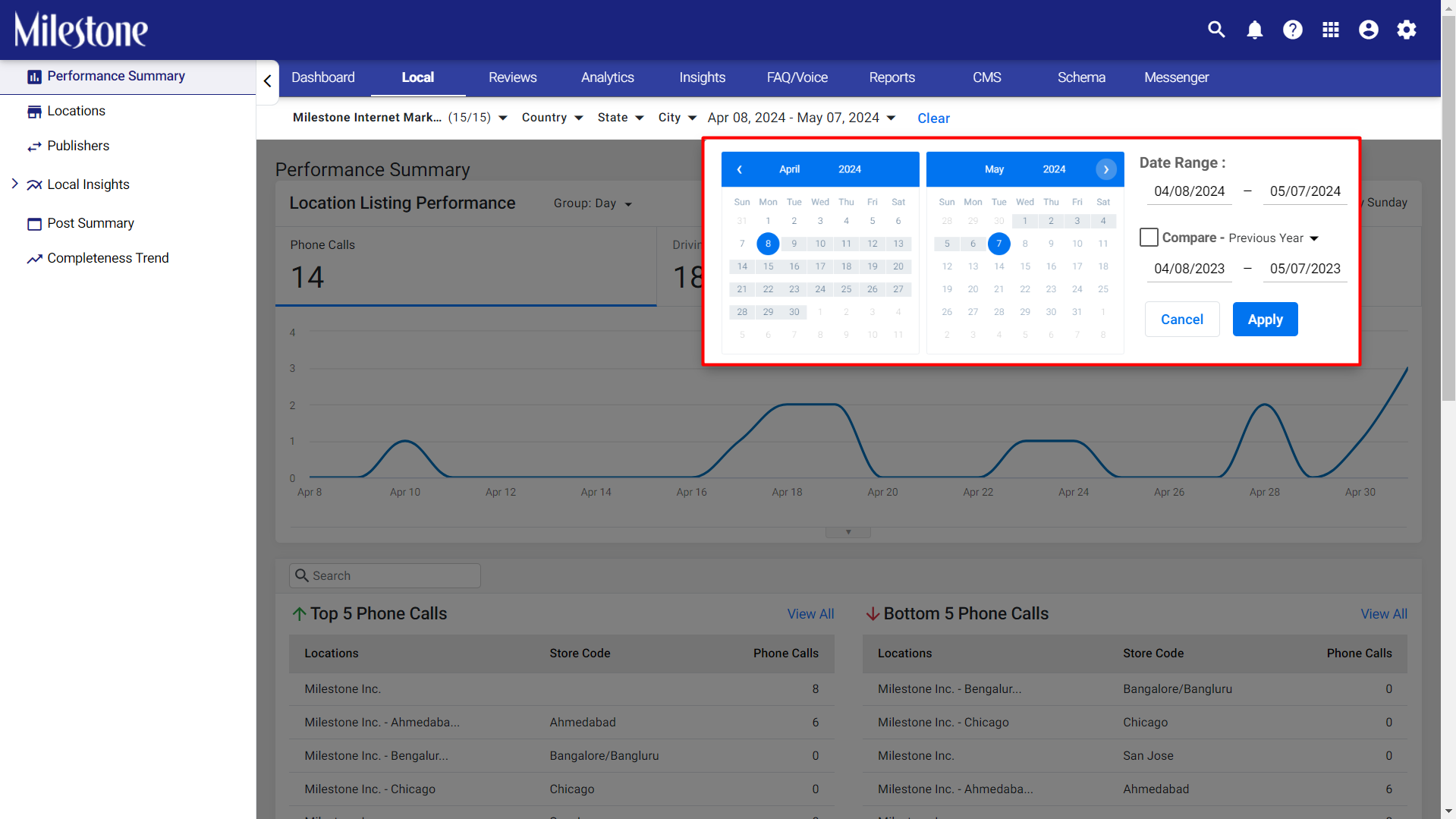Open the user account profile icon

coord(1369,30)
